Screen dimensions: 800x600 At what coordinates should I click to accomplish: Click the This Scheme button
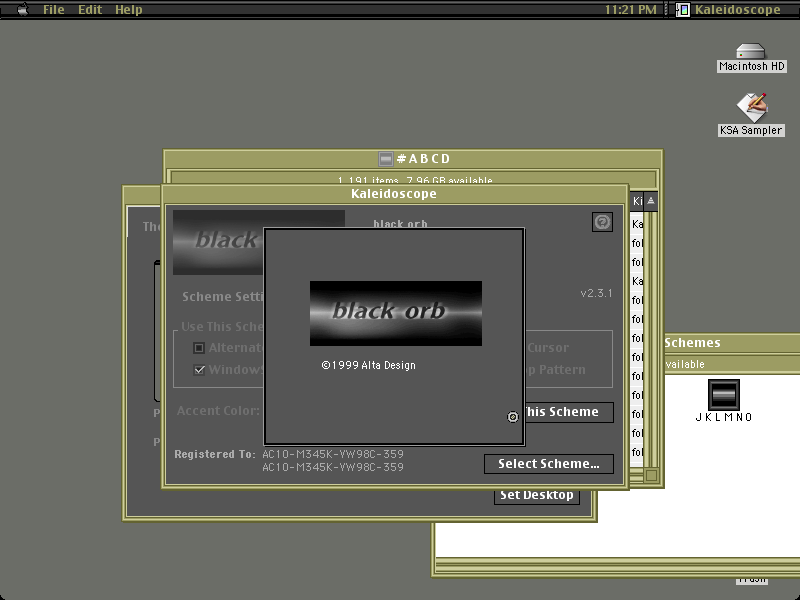coord(569,412)
